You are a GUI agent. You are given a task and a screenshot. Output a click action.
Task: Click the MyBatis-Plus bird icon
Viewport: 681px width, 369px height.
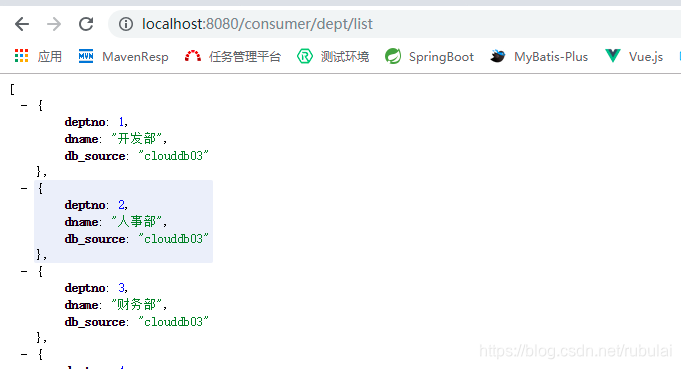tap(498, 56)
